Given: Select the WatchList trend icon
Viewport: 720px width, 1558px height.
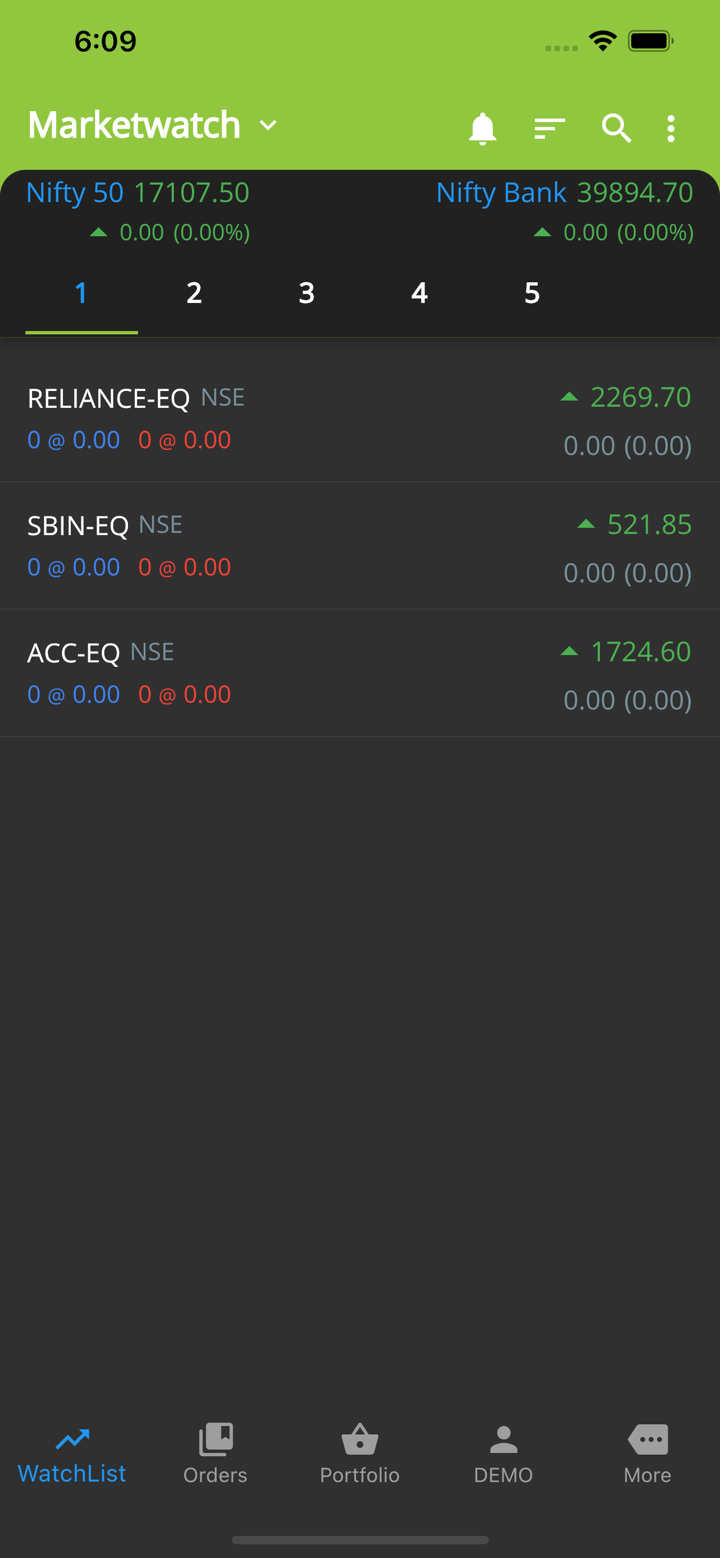Looking at the screenshot, I should tap(72, 1440).
